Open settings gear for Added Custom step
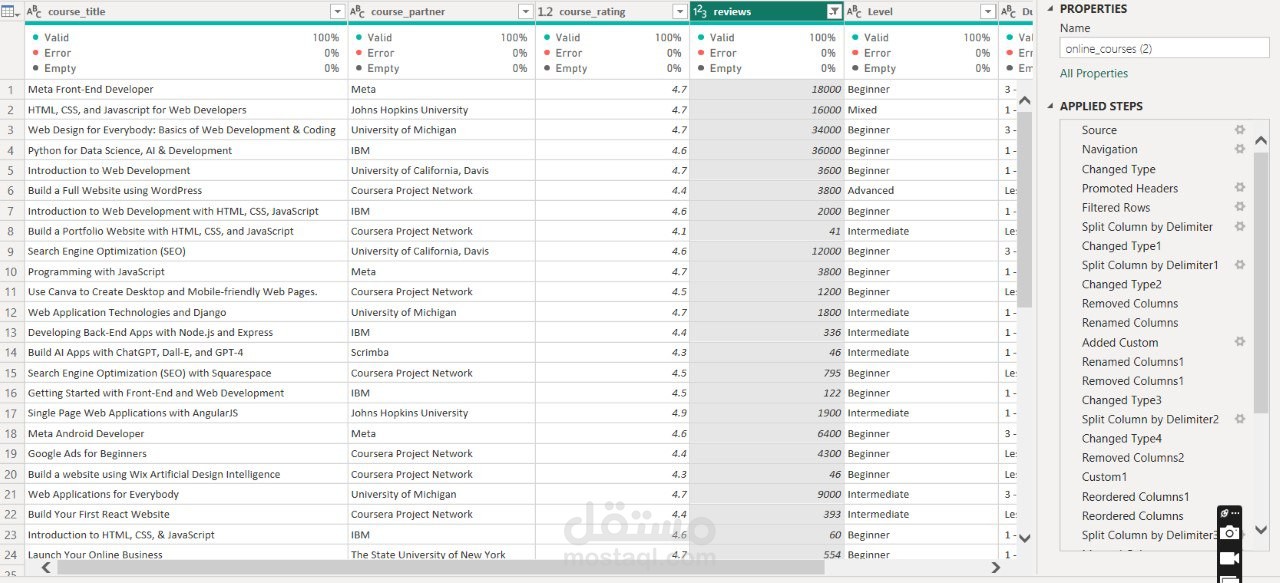1280x583 pixels. 1240,342
